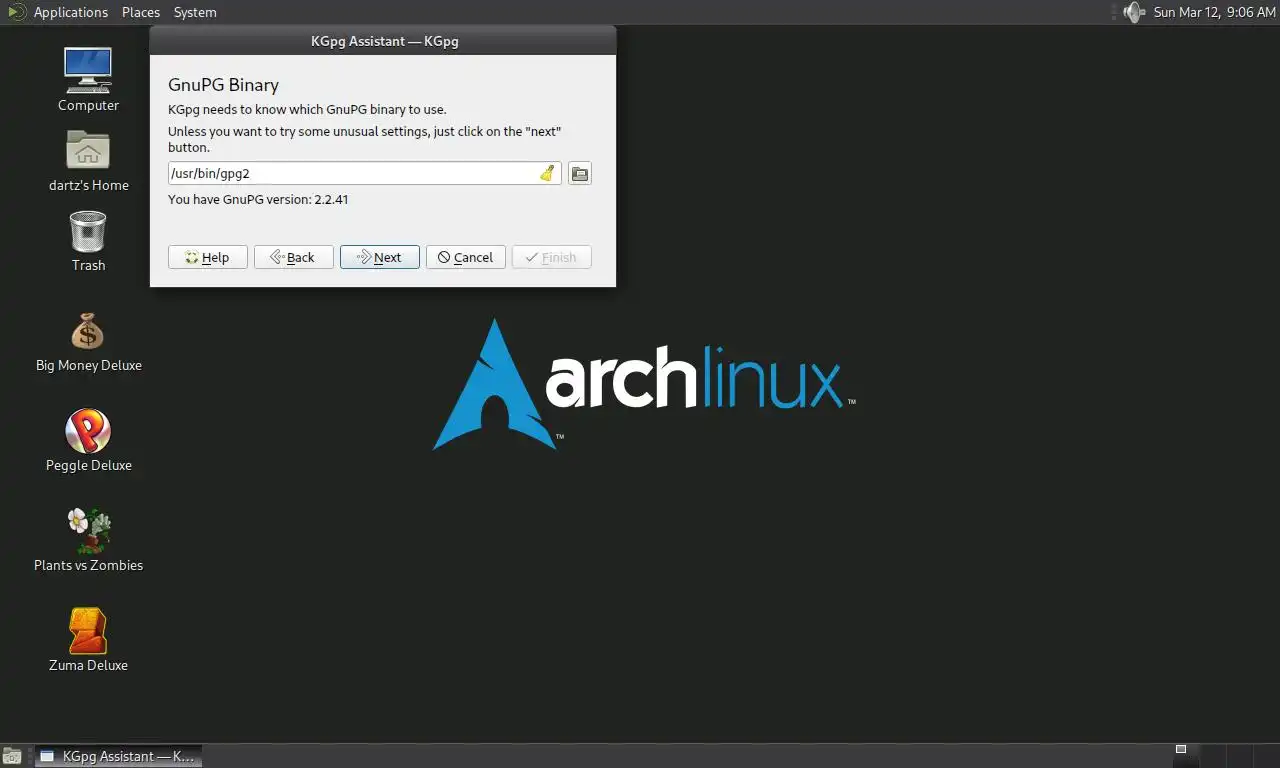Click the workspace switcher in bottom panel
Viewport: 1280px width, 768px height.
coord(1224,756)
